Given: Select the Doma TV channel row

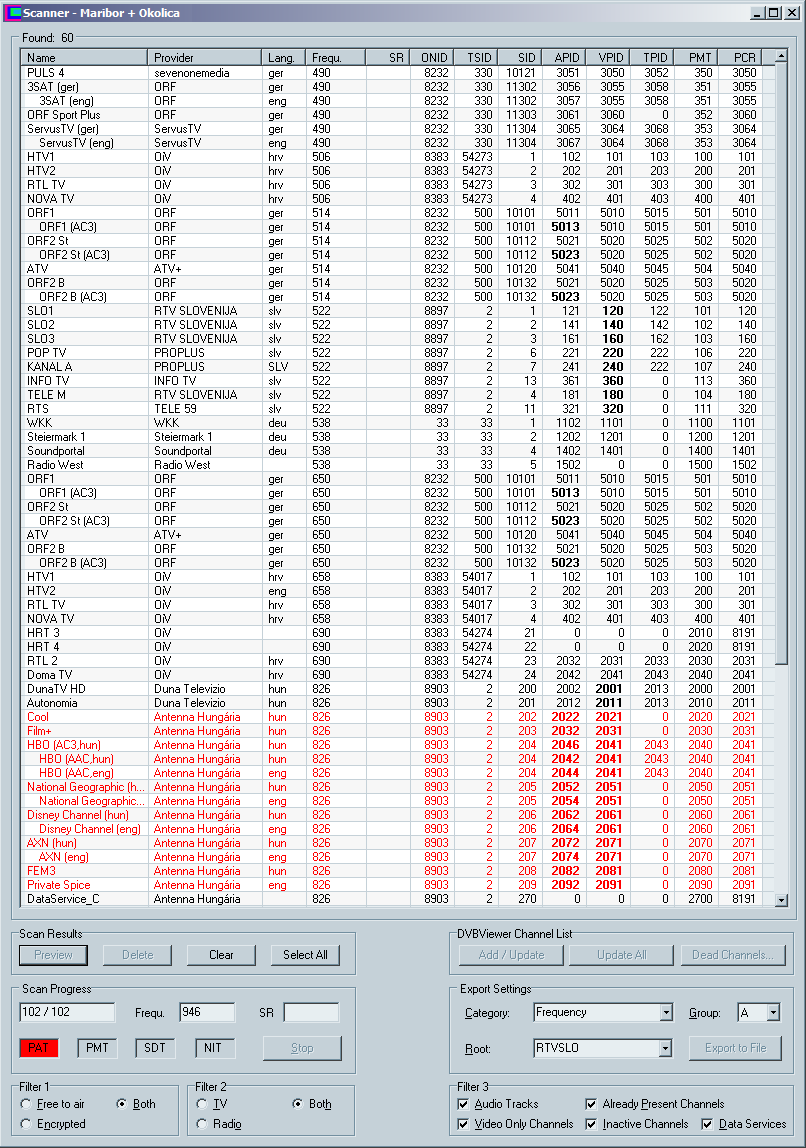Looking at the screenshot, I should (397, 674).
